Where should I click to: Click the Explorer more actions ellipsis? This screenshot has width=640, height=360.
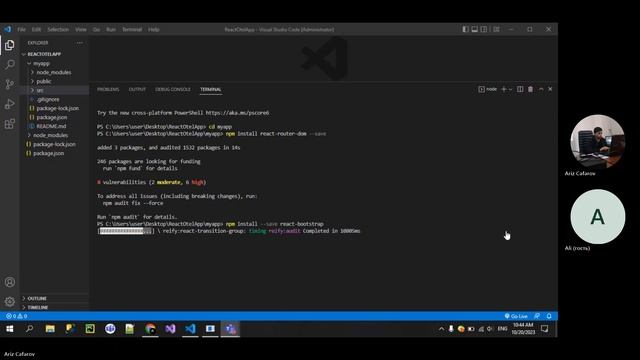point(80,42)
